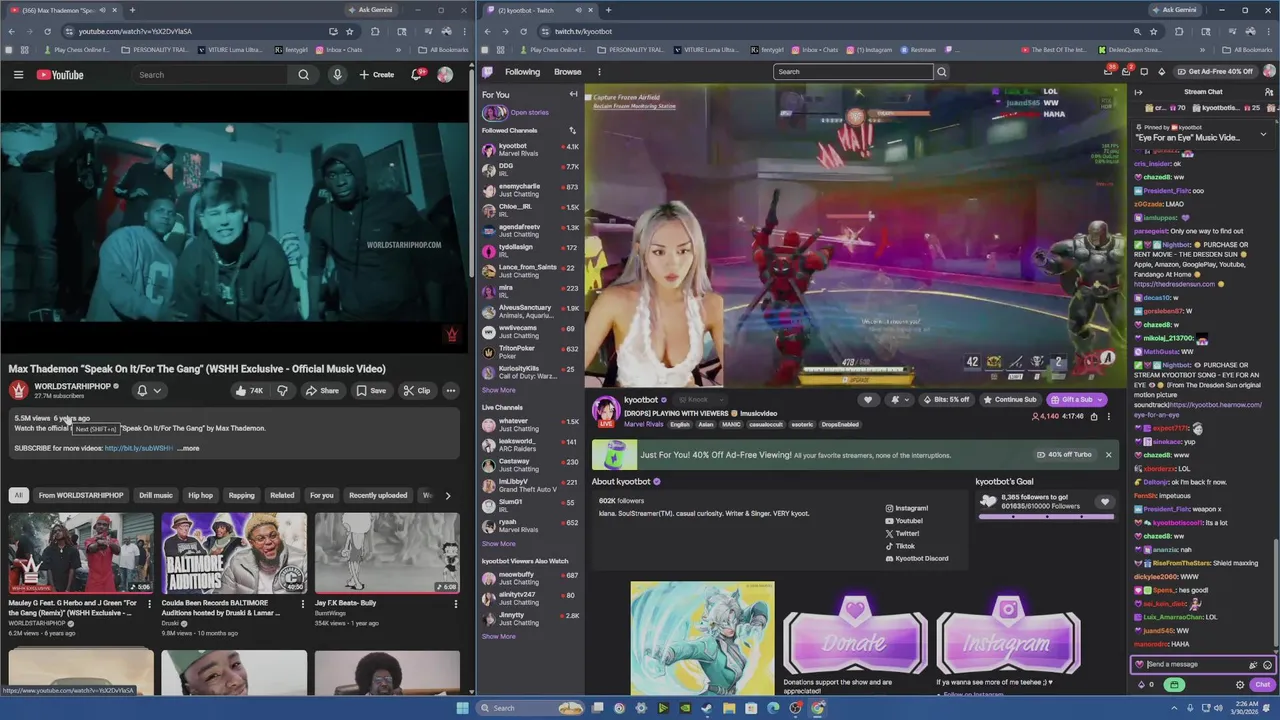Click the purple Chat send button
1280x720 pixels.
click(1262, 685)
